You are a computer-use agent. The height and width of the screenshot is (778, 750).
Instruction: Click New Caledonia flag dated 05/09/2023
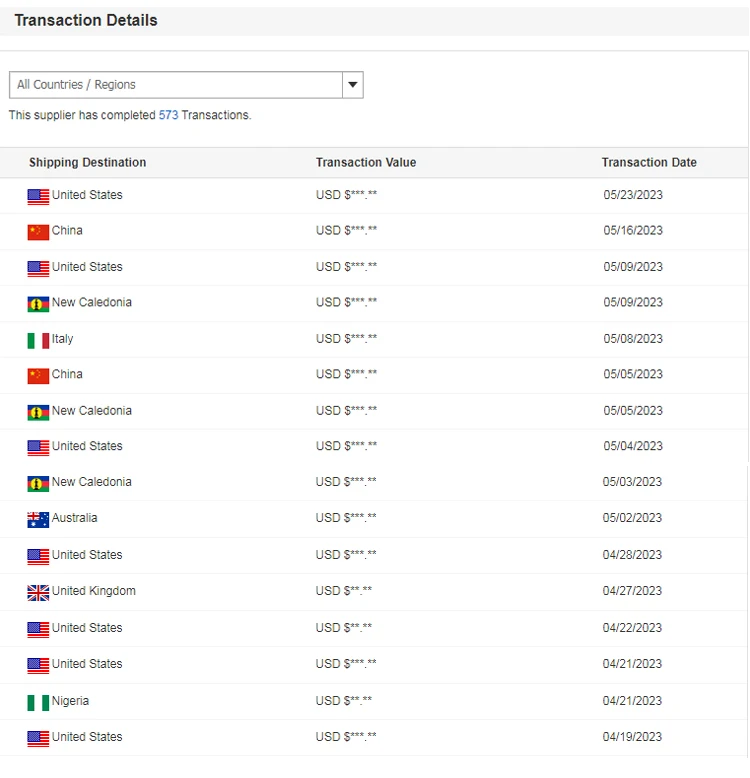[x=38, y=304]
